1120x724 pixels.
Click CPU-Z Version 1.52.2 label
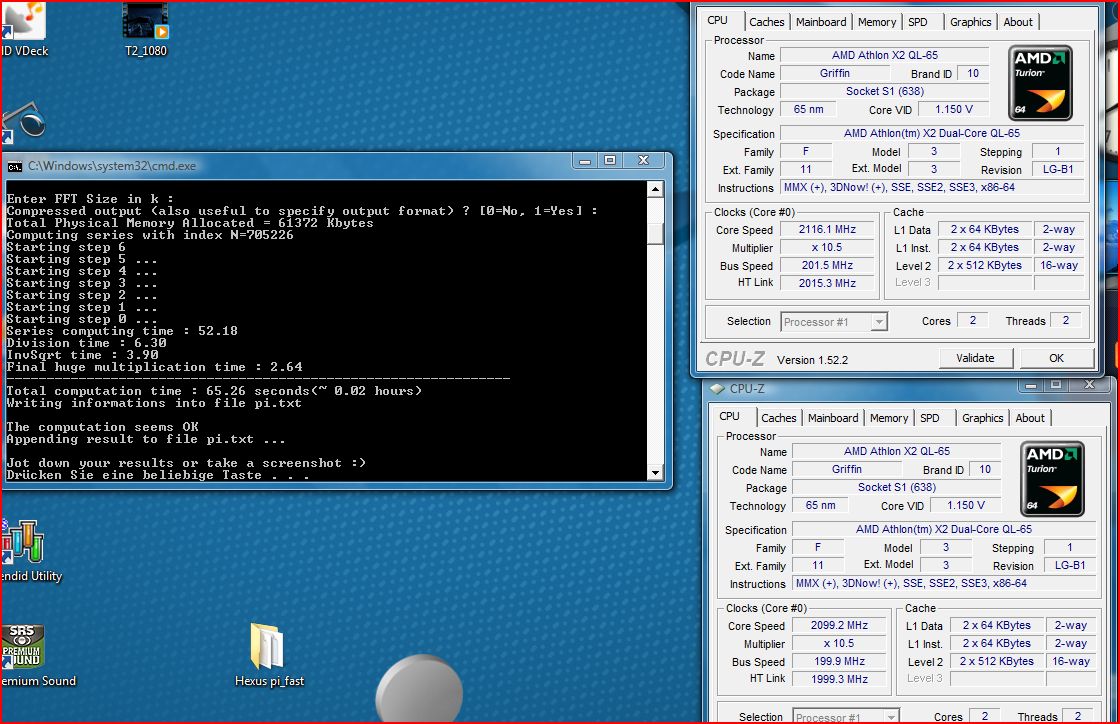[812, 360]
